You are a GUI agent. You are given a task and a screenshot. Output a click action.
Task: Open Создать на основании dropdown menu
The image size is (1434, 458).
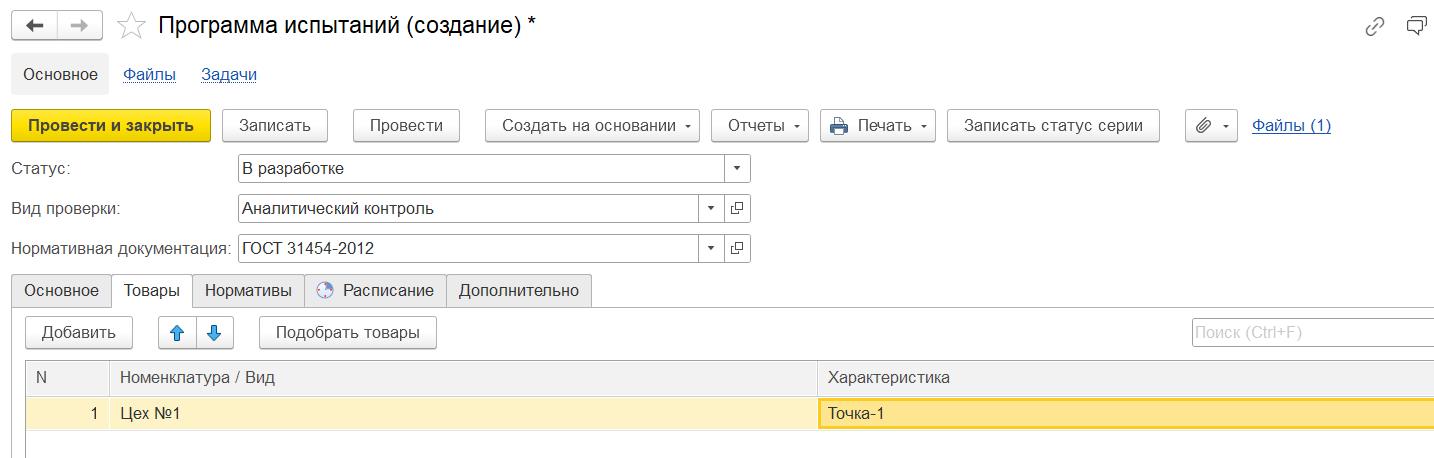tap(592, 126)
